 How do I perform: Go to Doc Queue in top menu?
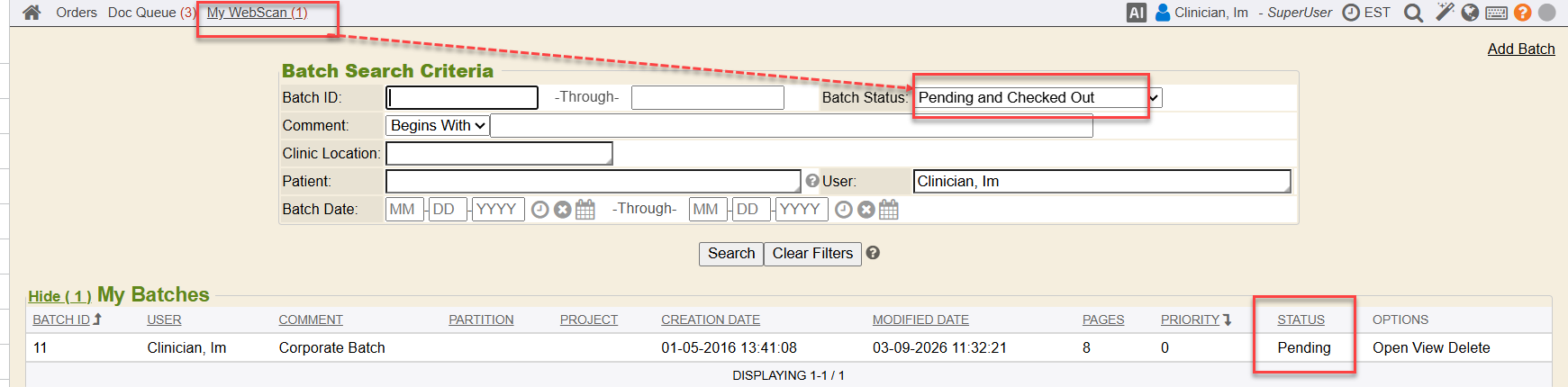click(x=150, y=13)
